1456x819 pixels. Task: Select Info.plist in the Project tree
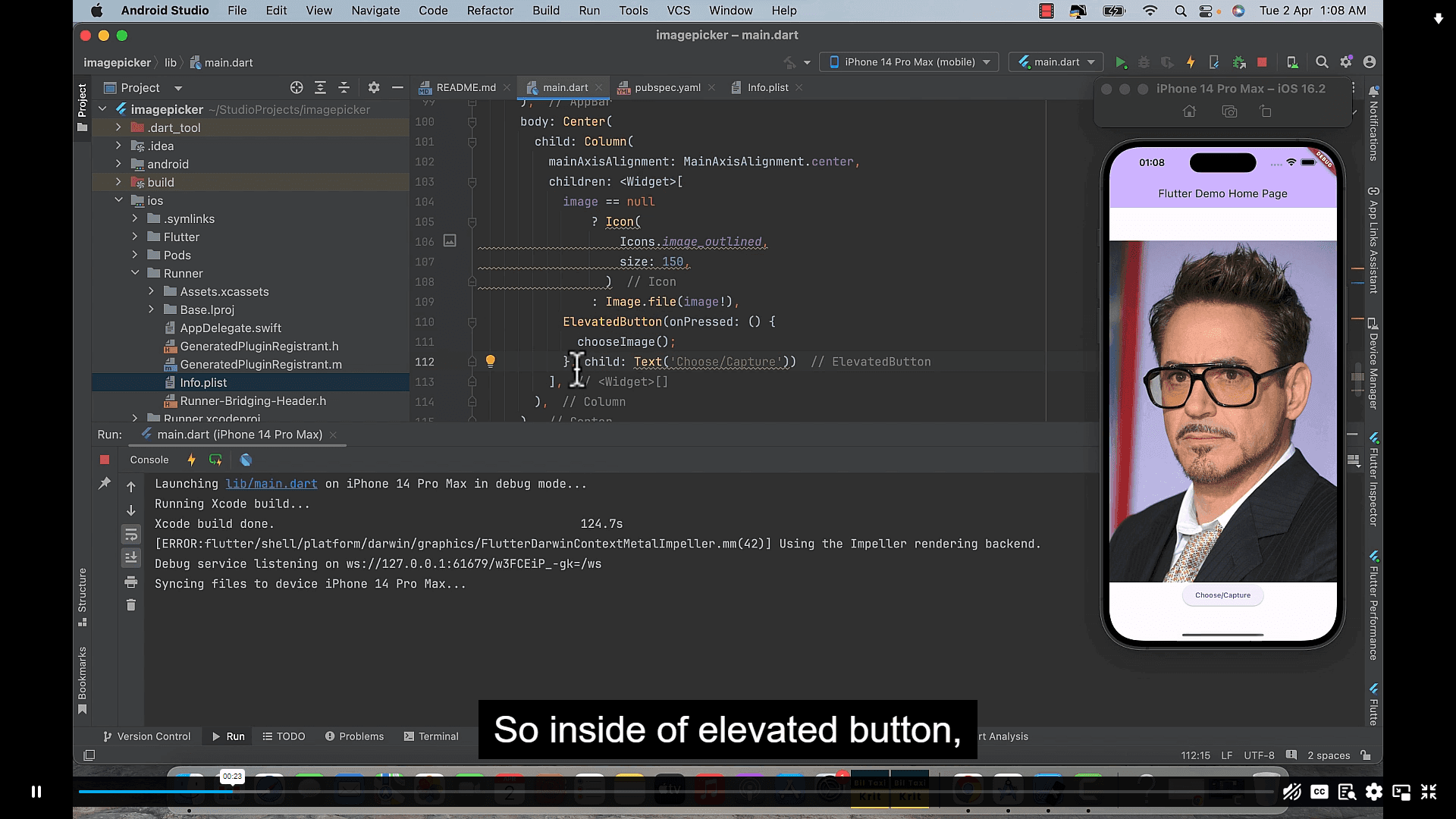click(x=202, y=382)
